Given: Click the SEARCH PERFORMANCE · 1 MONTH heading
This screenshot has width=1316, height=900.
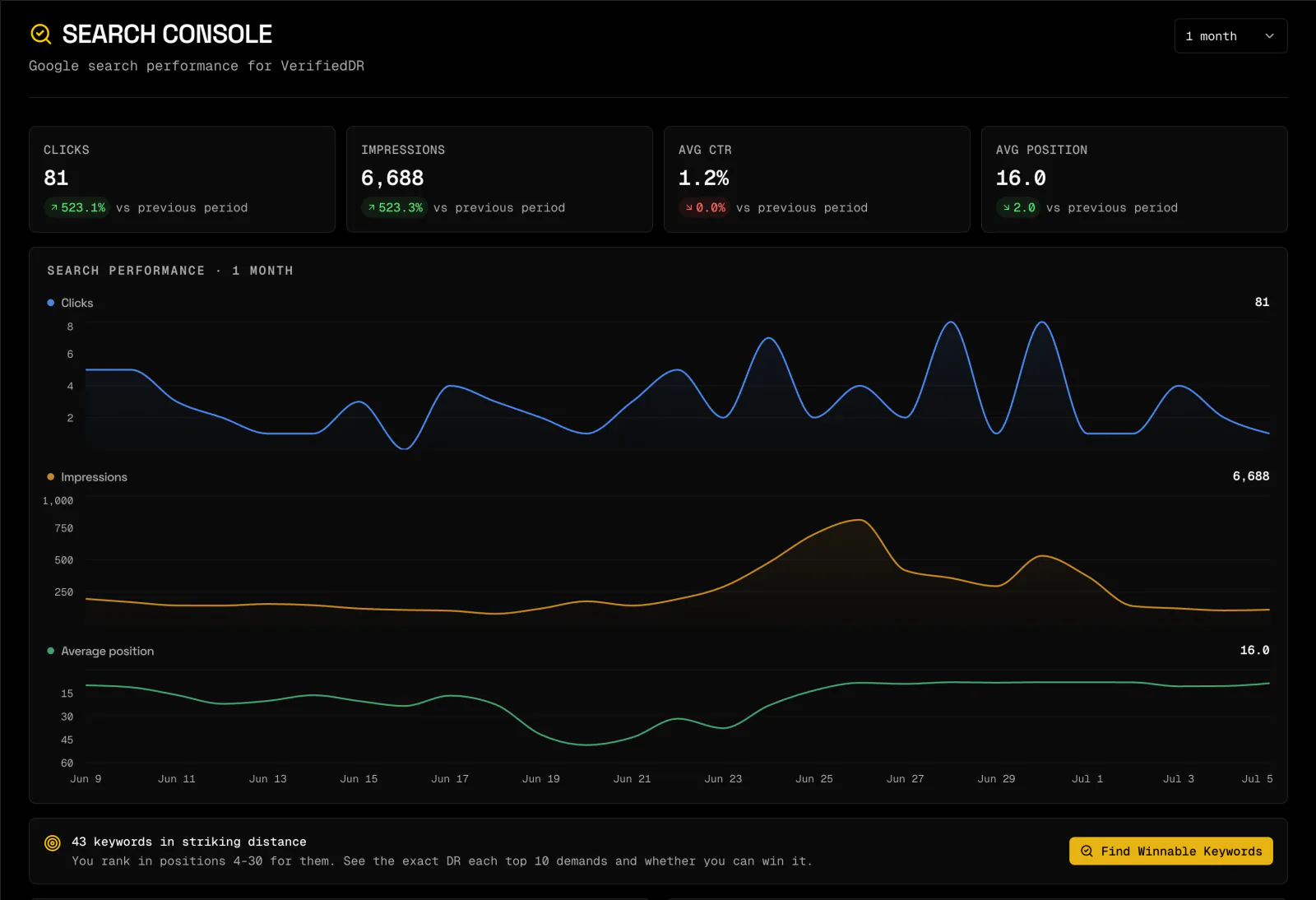Looking at the screenshot, I should point(170,271).
